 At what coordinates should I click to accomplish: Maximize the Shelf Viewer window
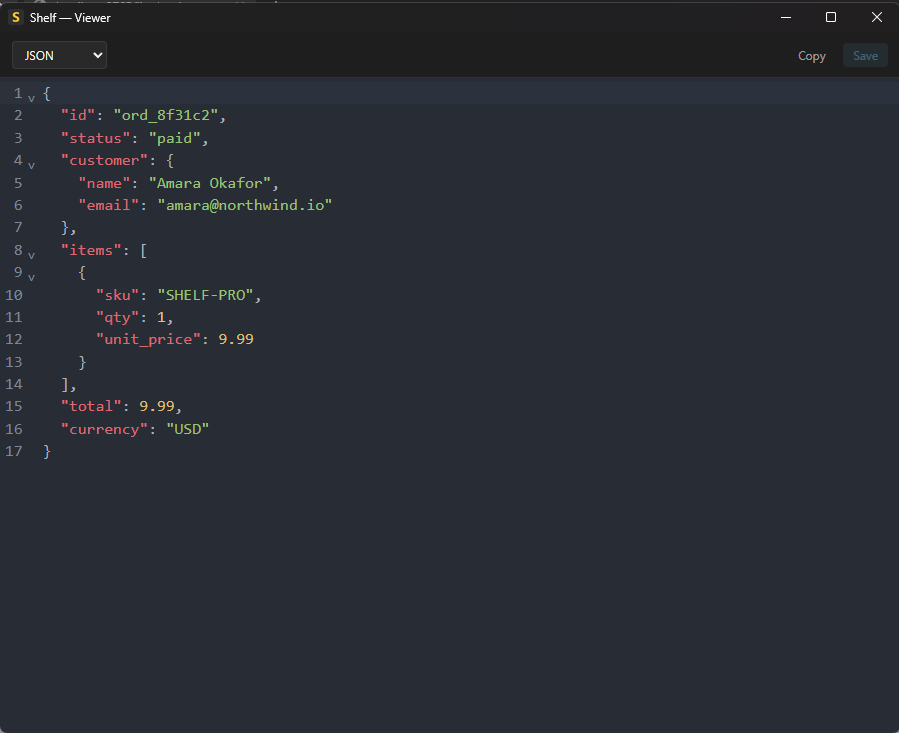click(x=831, y=18)
